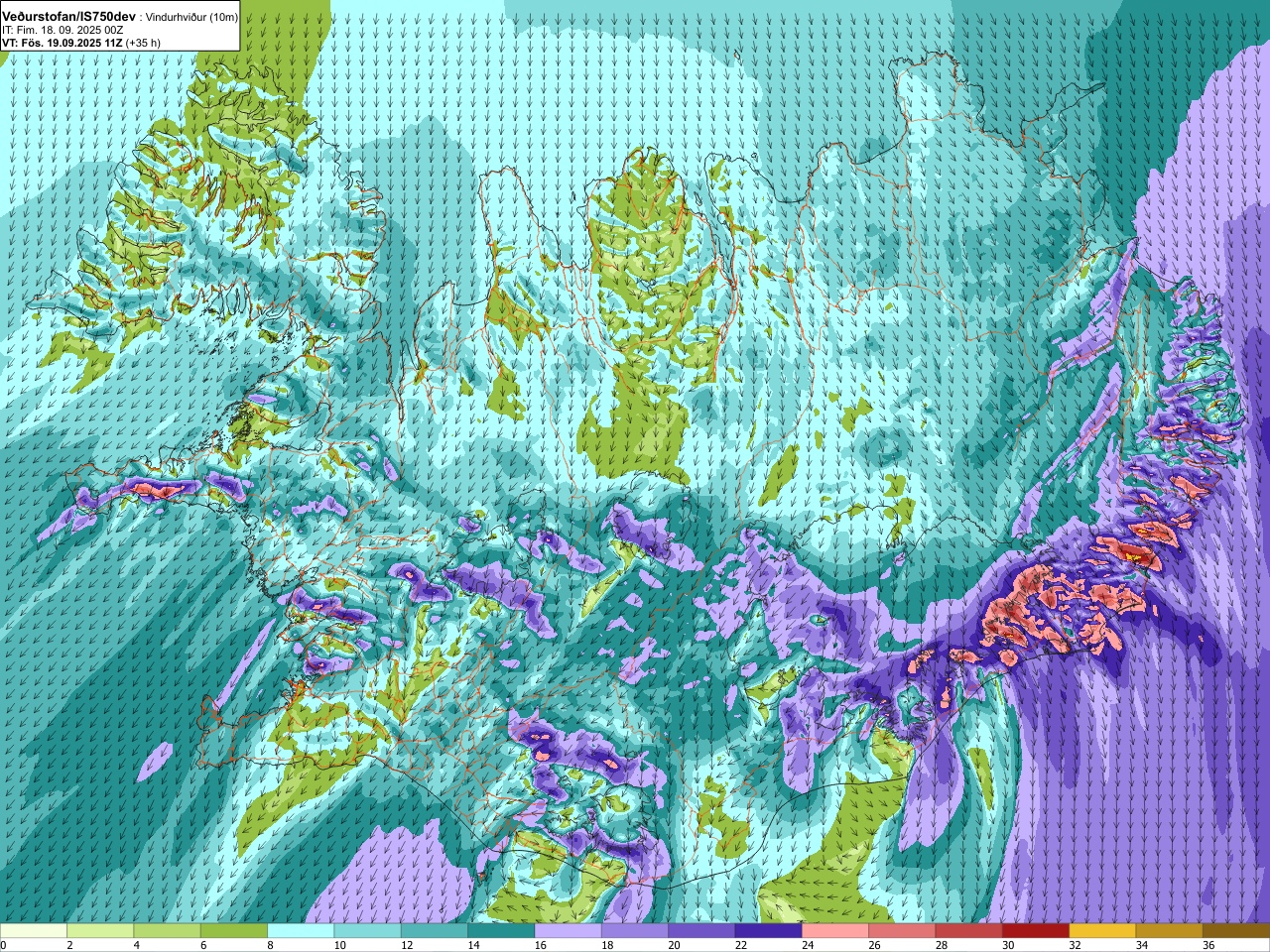Select the Vindurhviður (10m) label
The height and width of the screenshot is (952, 1270).
click(x=190, y=17)
